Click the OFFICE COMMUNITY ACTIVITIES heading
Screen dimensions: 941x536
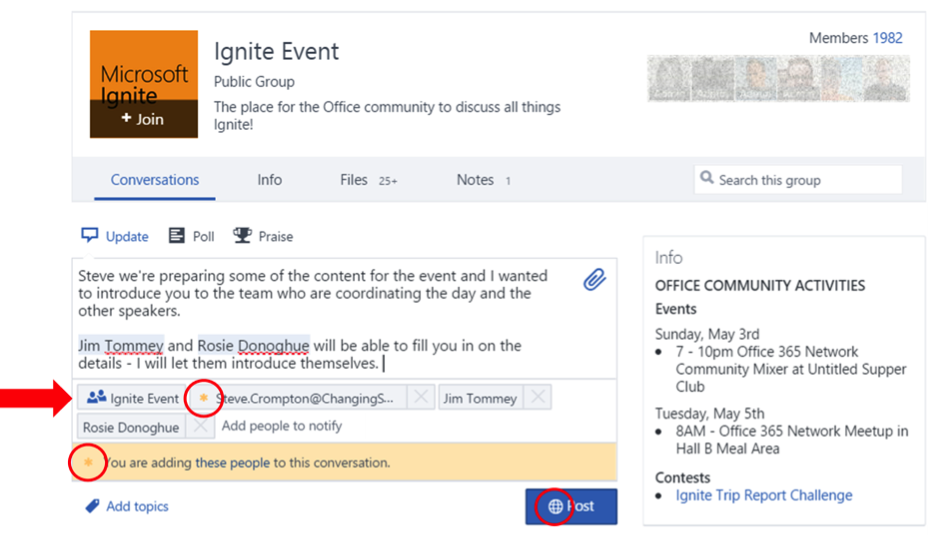[760, 286]
